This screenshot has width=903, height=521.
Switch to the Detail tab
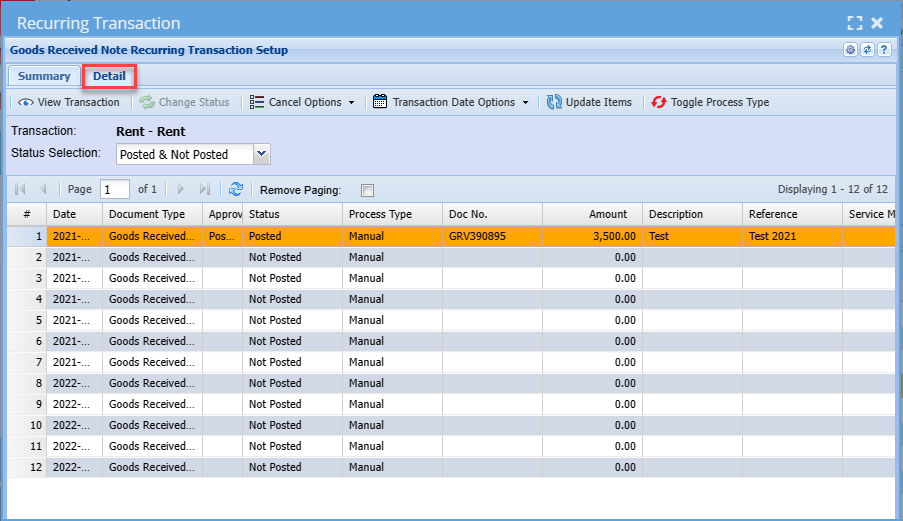click(x=109, y=76)
